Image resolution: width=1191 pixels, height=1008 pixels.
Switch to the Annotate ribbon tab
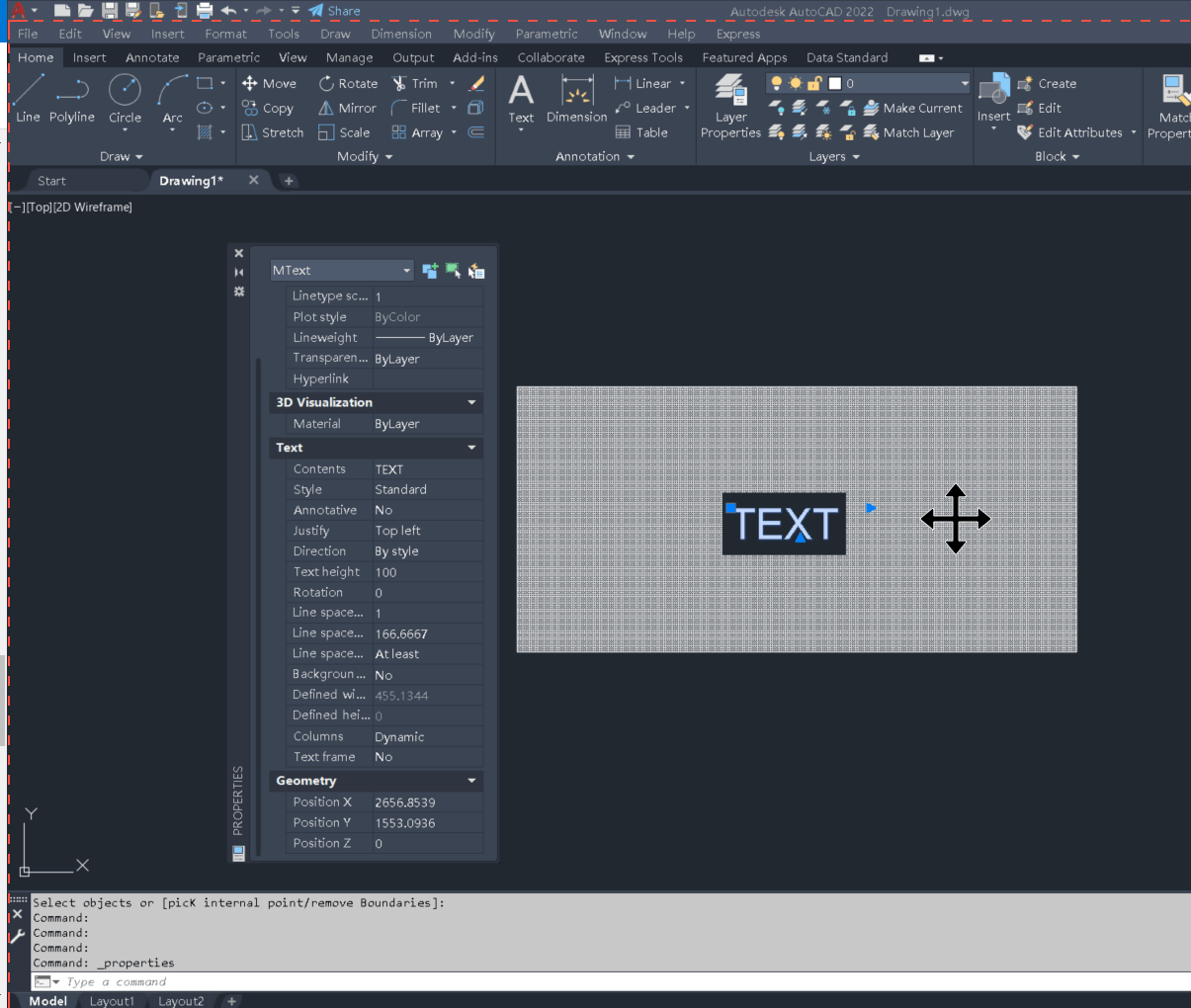pyautogui.click(x=152, y=57)
